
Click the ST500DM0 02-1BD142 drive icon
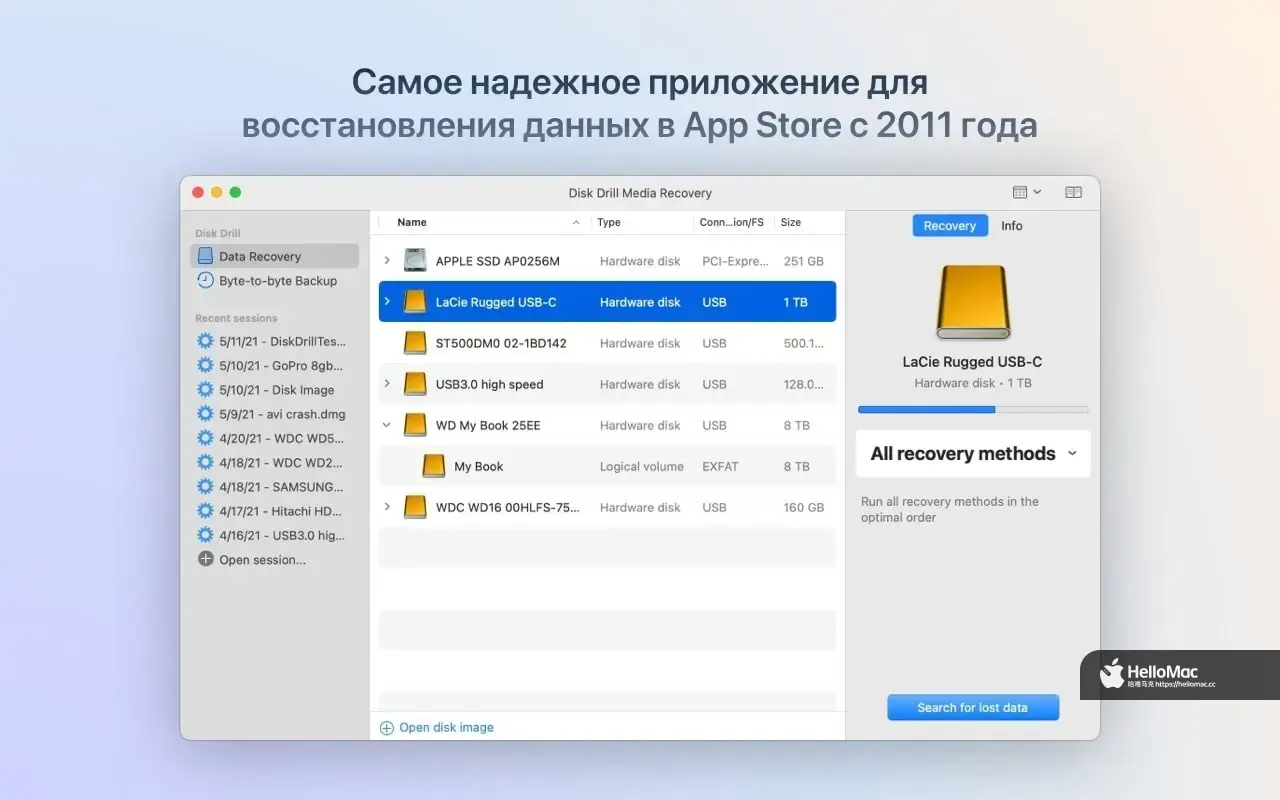(x=415, y=343)
